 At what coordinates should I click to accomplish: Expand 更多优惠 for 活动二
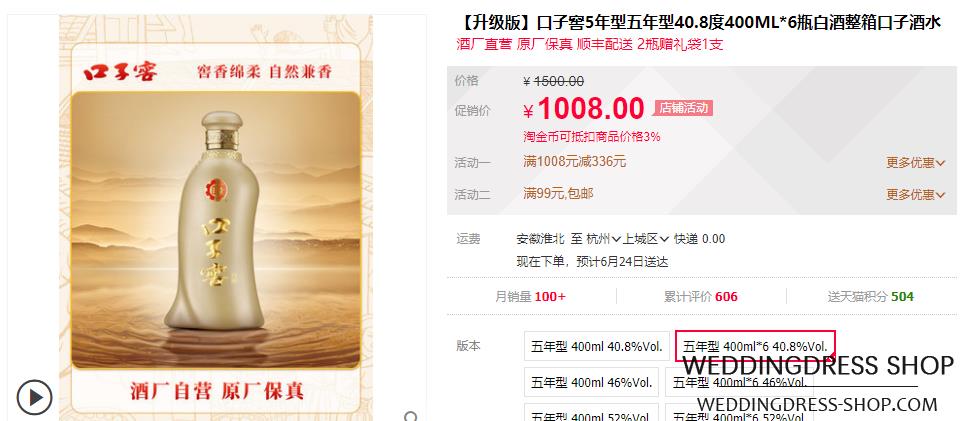coord(916,194)
